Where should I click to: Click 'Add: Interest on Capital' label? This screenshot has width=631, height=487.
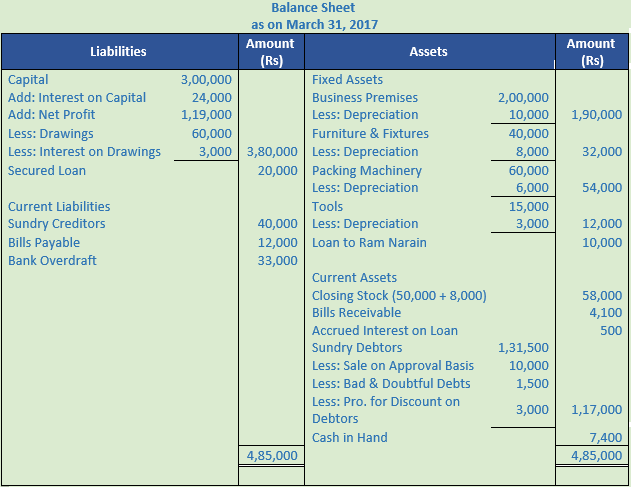(x=77, y=98)
